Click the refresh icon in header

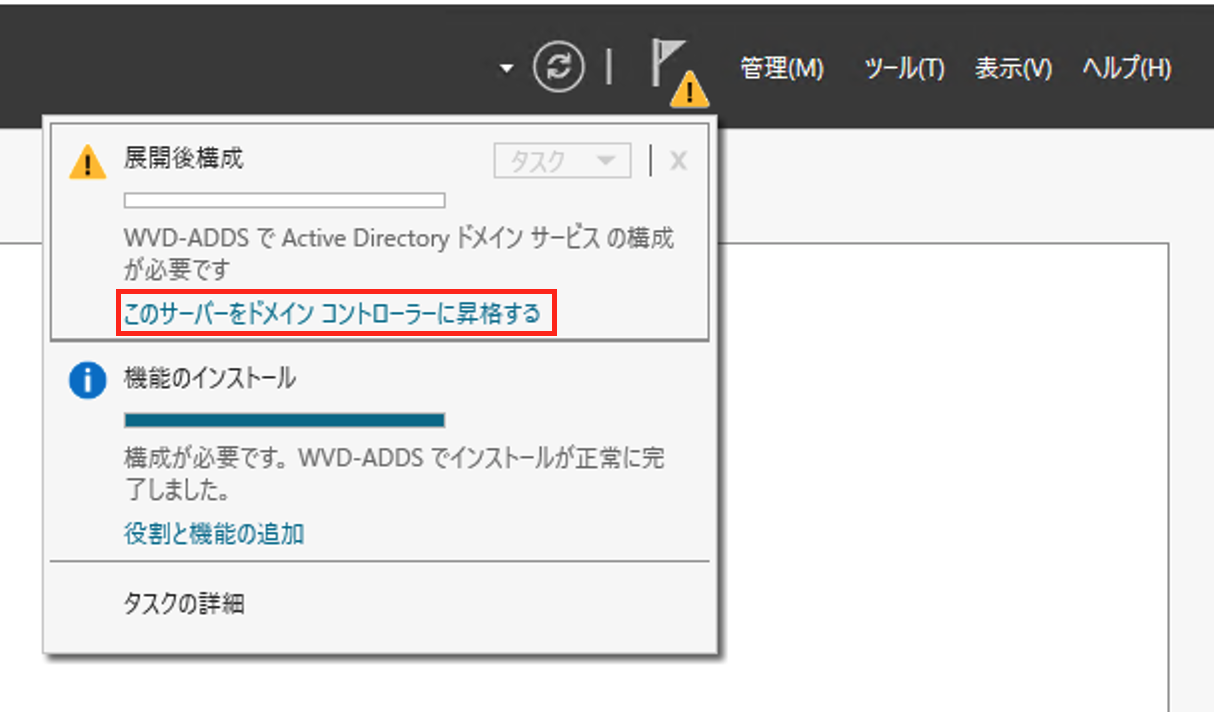(560, 67)
